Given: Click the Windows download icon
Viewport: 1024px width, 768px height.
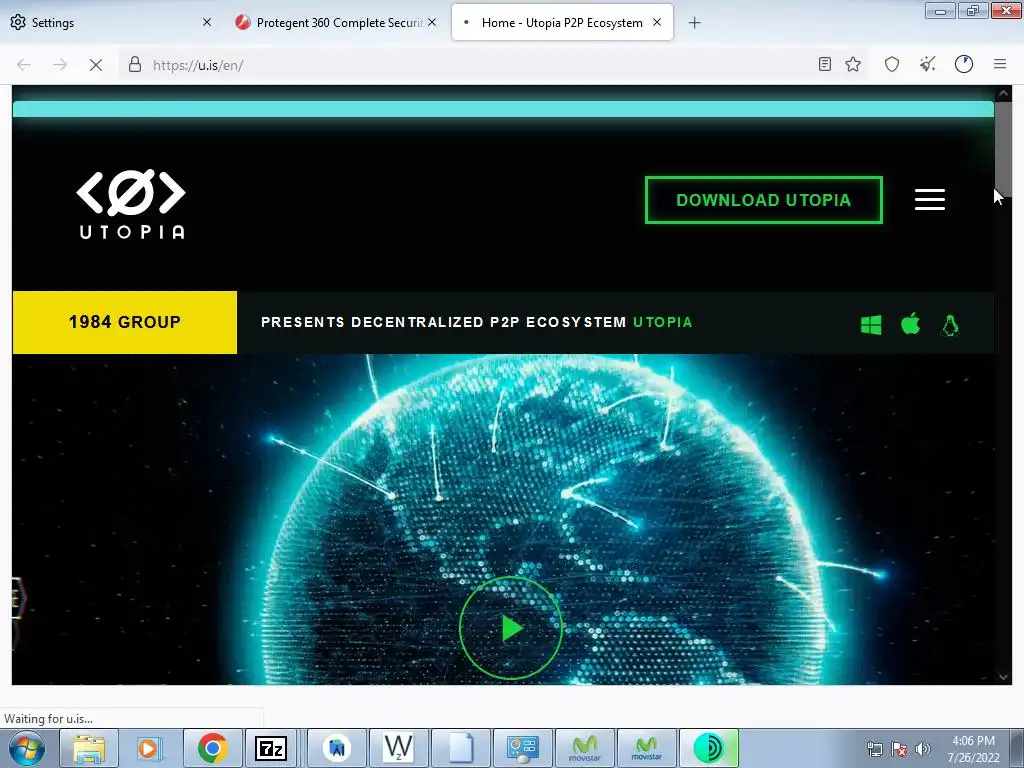Looking at the screenshot, I should click(x=871, y=324).
